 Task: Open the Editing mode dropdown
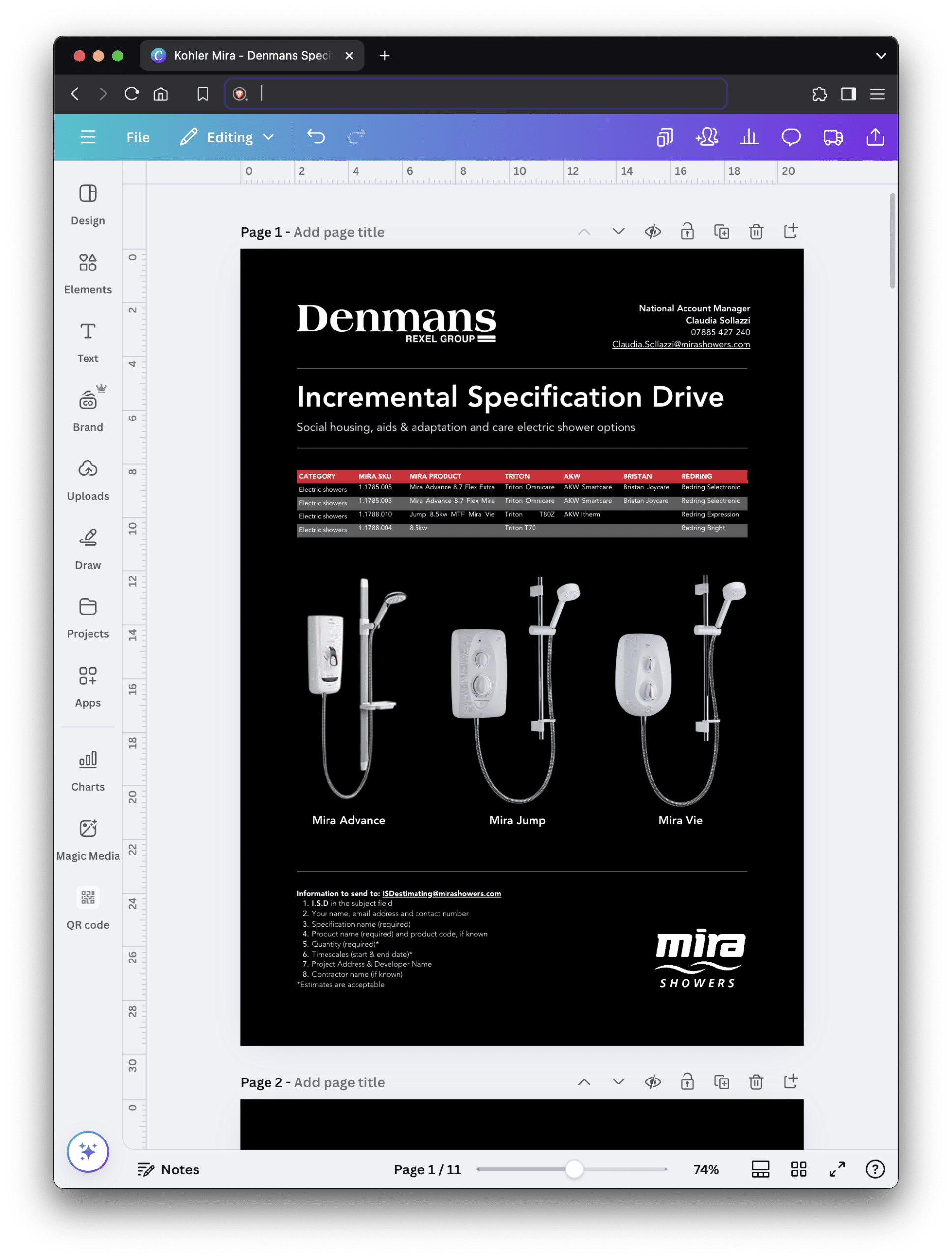tap(228, 137)
